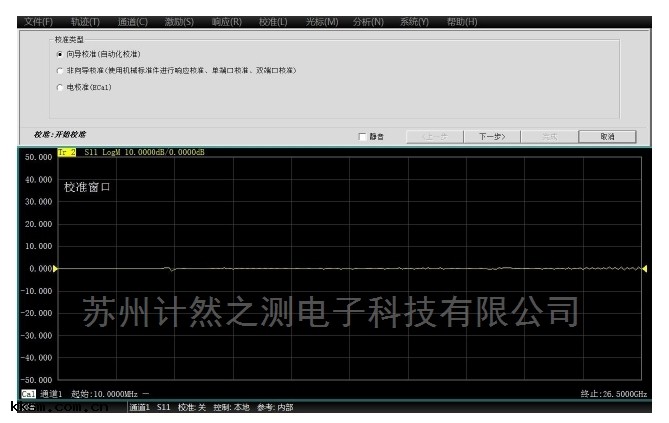Viewport: 669px width, 423px height.
Task: Click the Ca1 channel indicator
Action: (28, 394)
